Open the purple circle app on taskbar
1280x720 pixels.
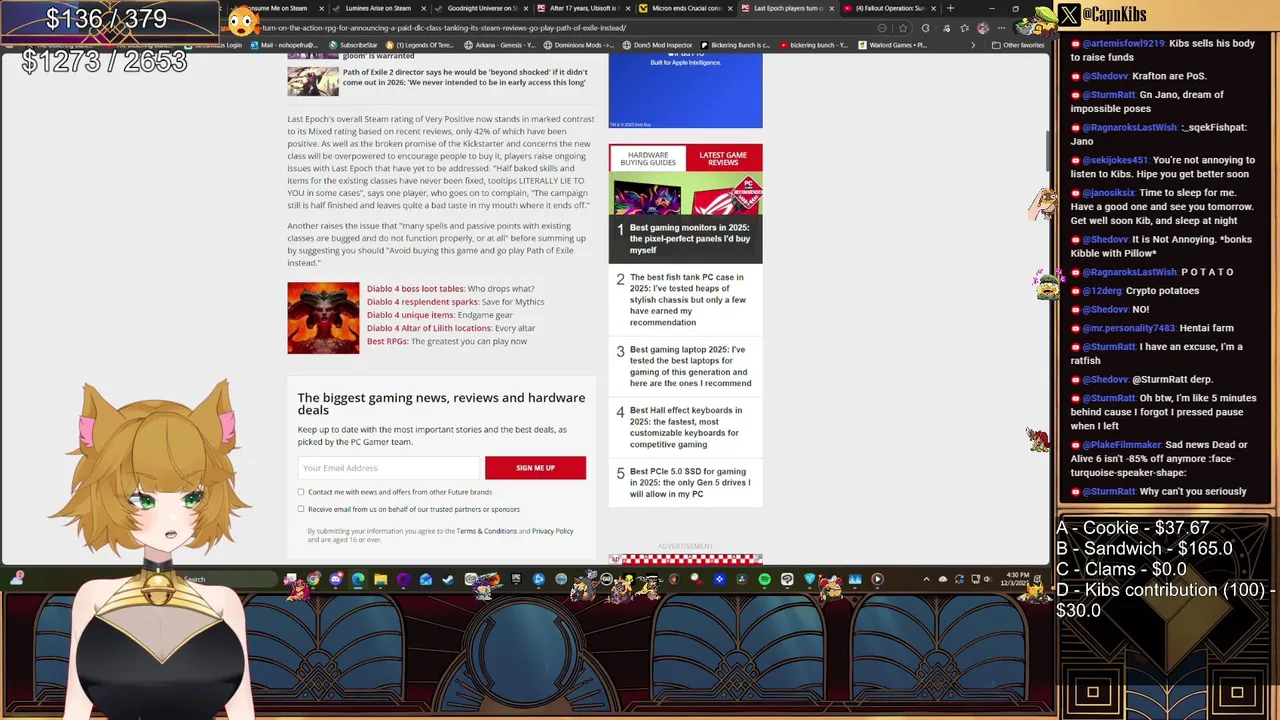pyautogui.click(x=403, y=579)
